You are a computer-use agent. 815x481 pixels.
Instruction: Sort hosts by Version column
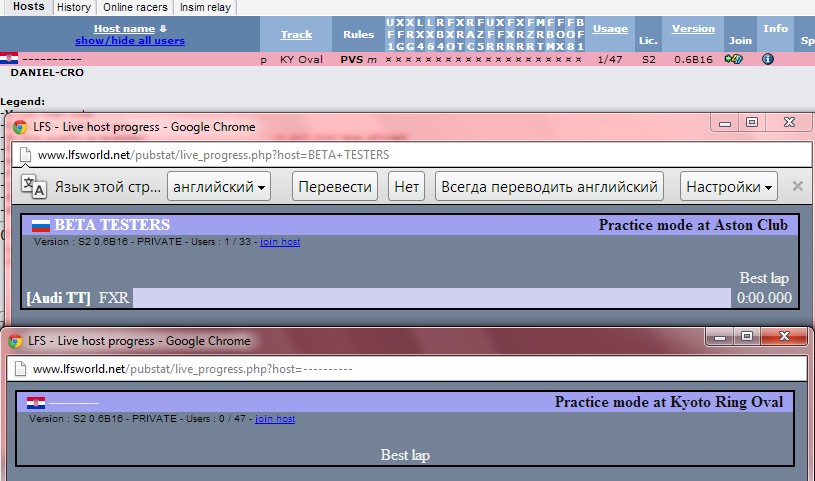693,29
